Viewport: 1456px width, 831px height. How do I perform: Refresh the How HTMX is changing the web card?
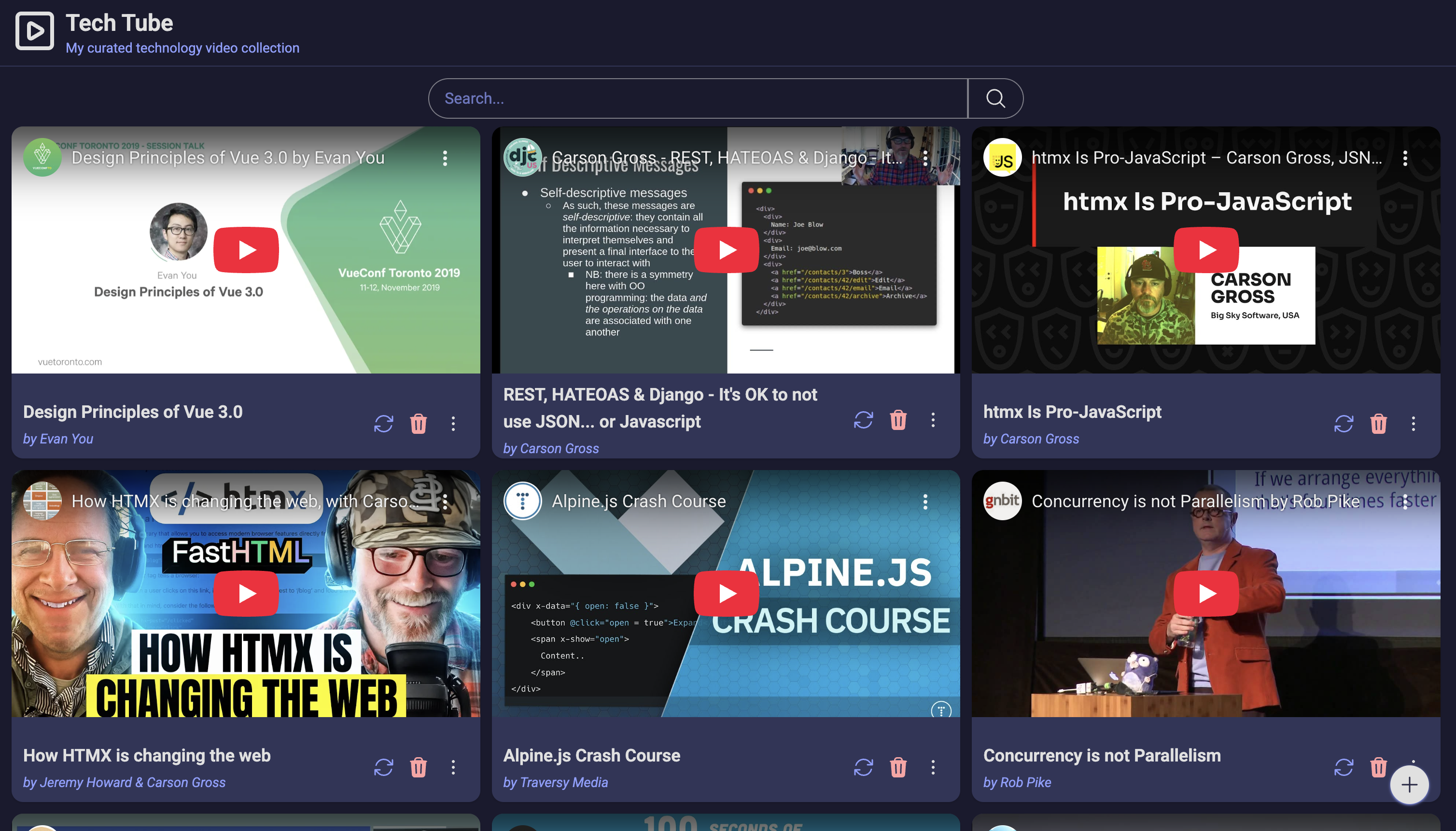coord(384,767)
